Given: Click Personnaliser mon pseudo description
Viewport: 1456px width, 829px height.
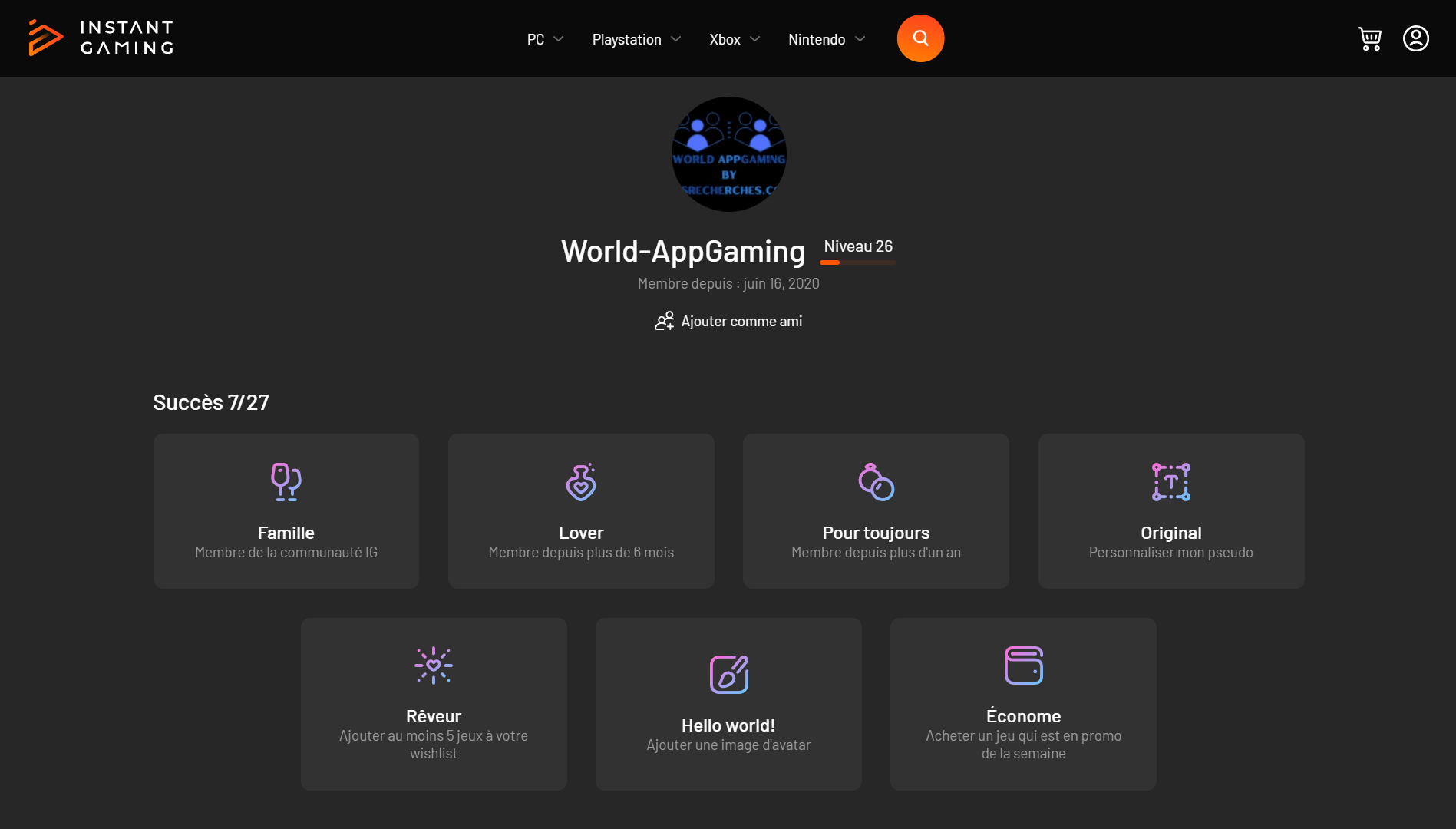Looking at the screenshot, I should tap(1171, 552).
